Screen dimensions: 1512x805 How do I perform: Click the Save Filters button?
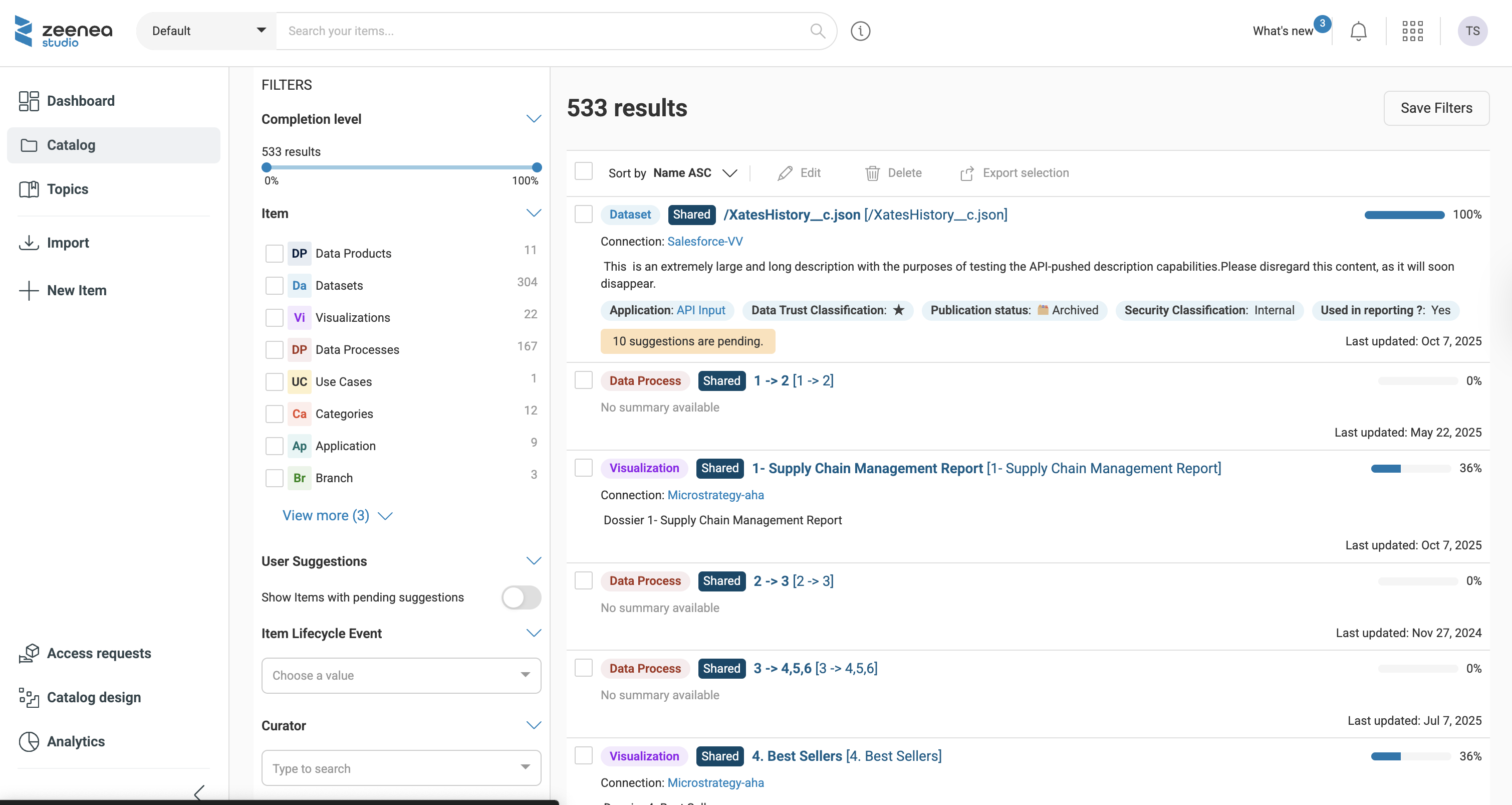point(1436,108)
